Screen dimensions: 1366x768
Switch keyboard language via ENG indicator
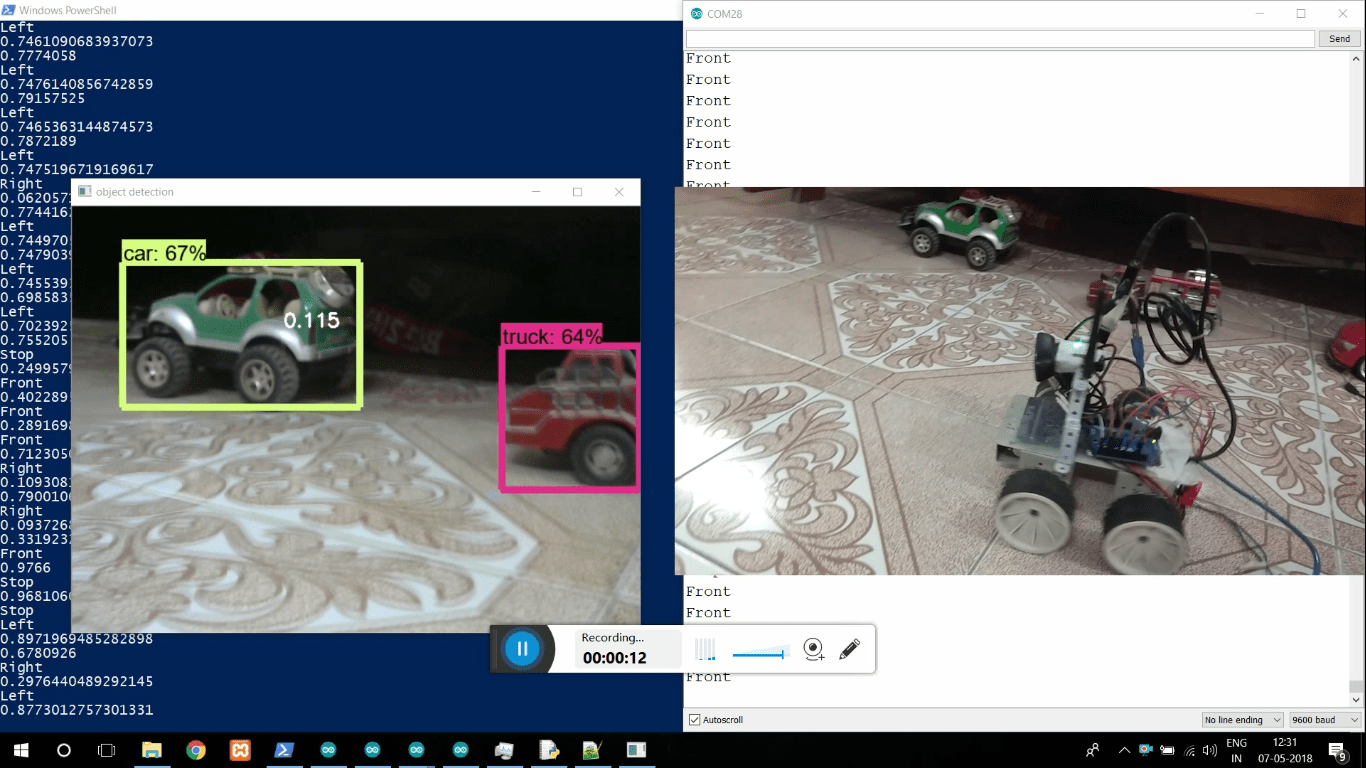1237,750
